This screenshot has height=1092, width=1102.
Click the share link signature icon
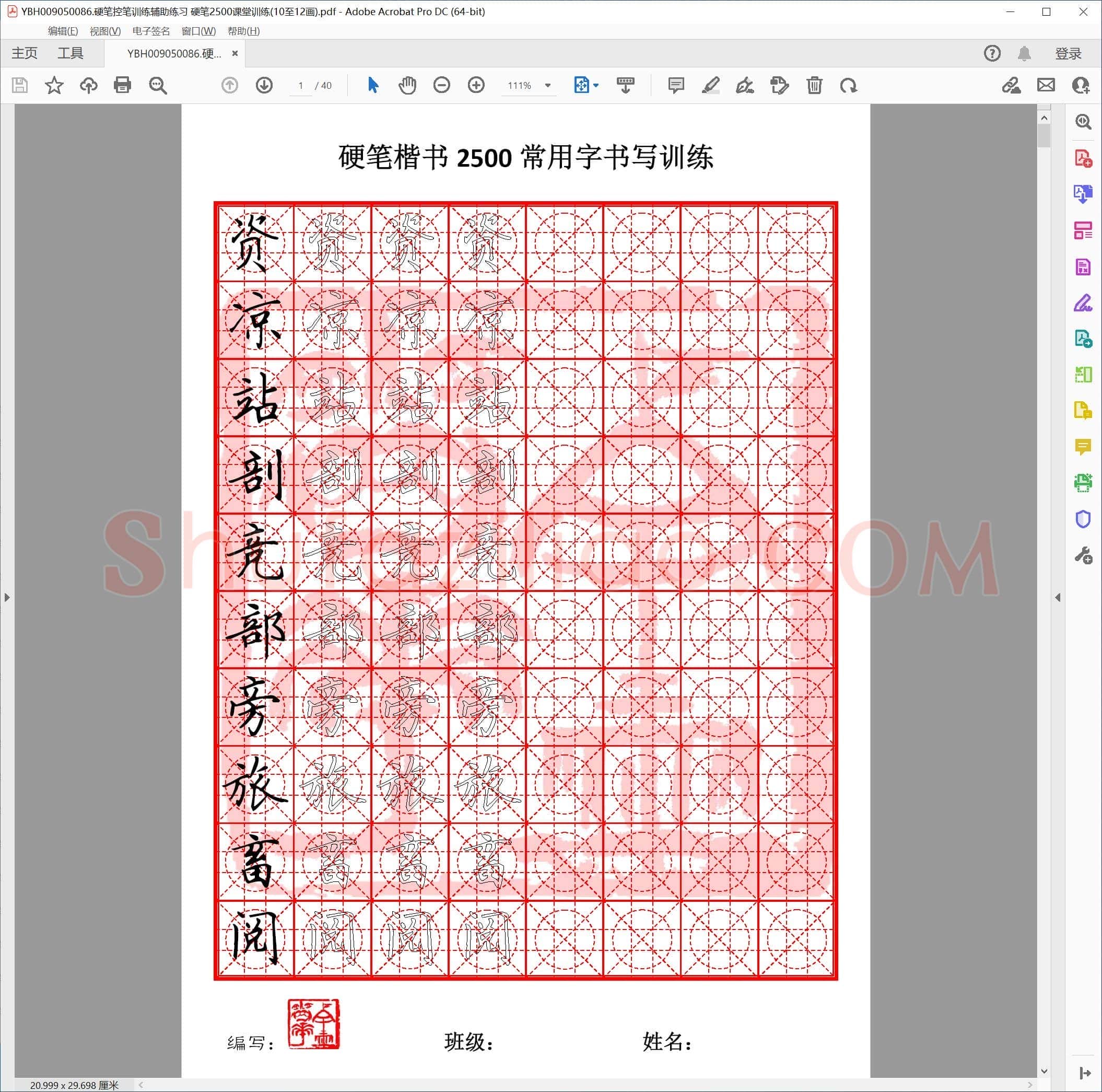tap(1011, 86)
